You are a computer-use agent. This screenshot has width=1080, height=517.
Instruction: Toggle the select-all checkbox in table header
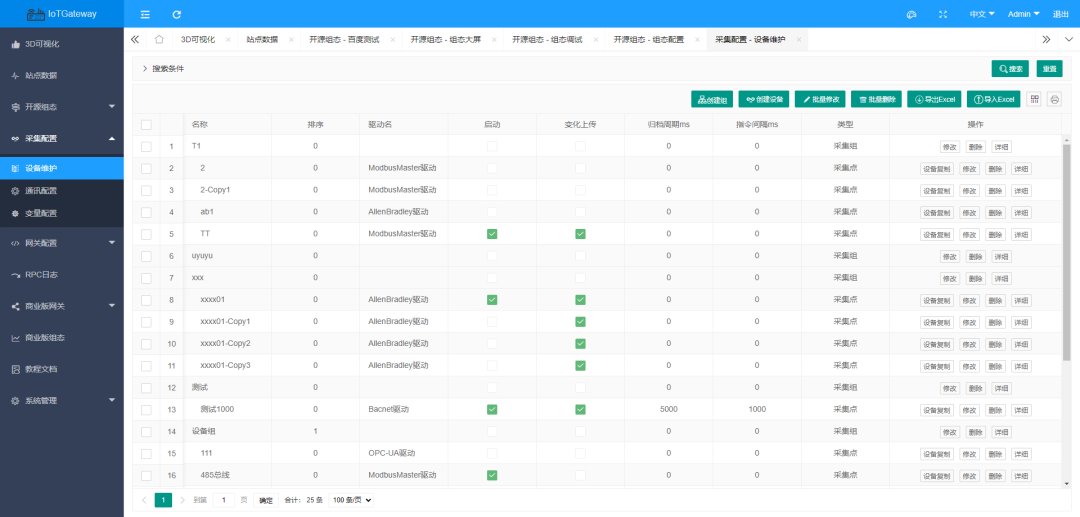(x=146, y=125)
